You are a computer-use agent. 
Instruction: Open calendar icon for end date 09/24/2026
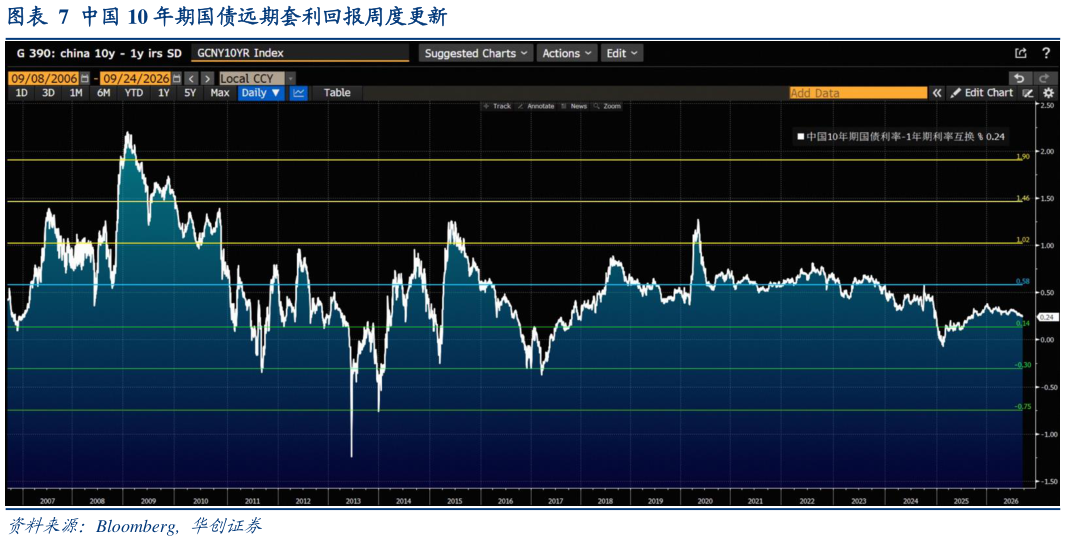[177, 78]
